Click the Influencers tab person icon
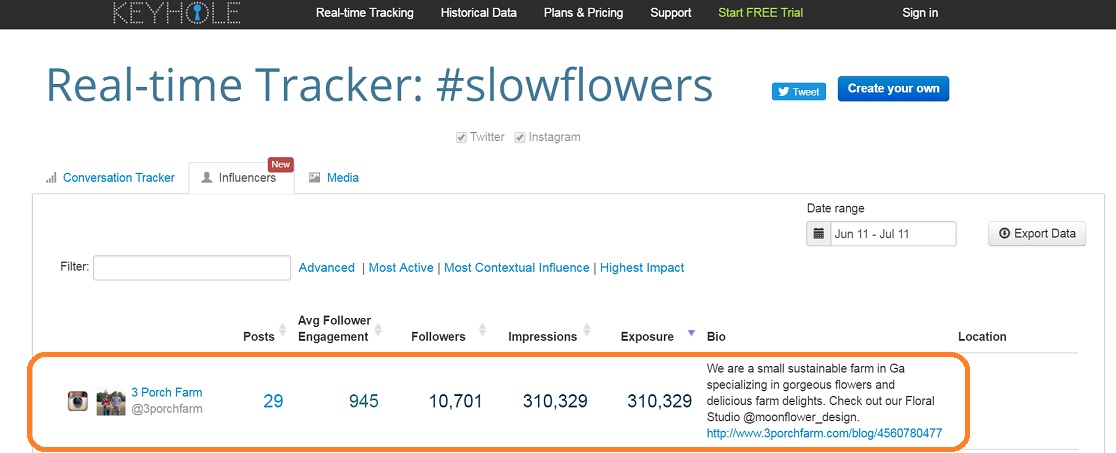The height and width of the screenshot is (453, 1116). coord(206,178)
